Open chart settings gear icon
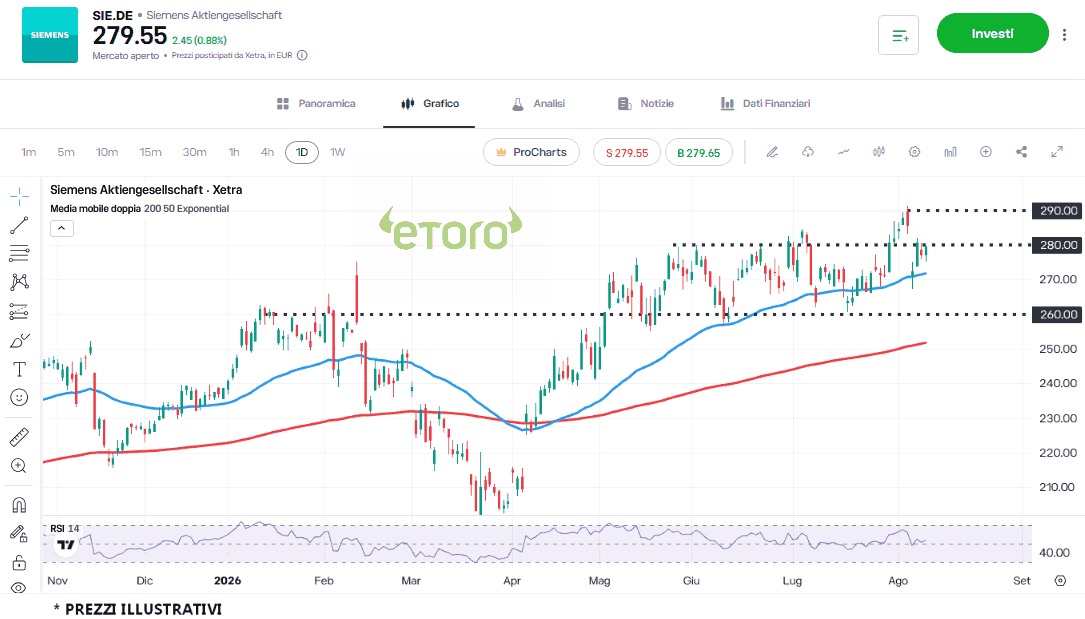The image size is (1085, 619). tap(914, 152)
